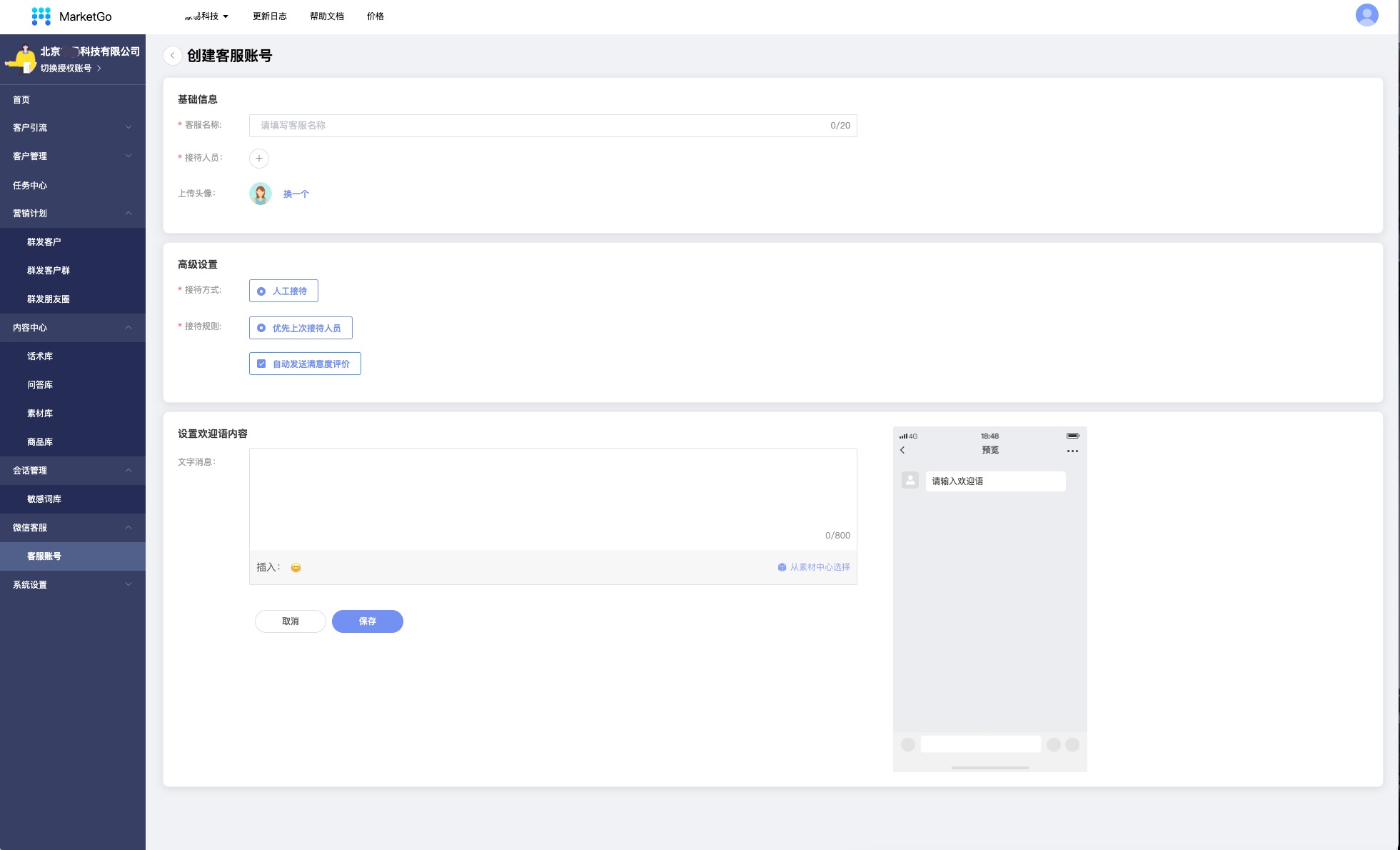Screen dimensions: 1400x850
Task: Click the plus icon to add 接待人员
Action: (259, 158)
